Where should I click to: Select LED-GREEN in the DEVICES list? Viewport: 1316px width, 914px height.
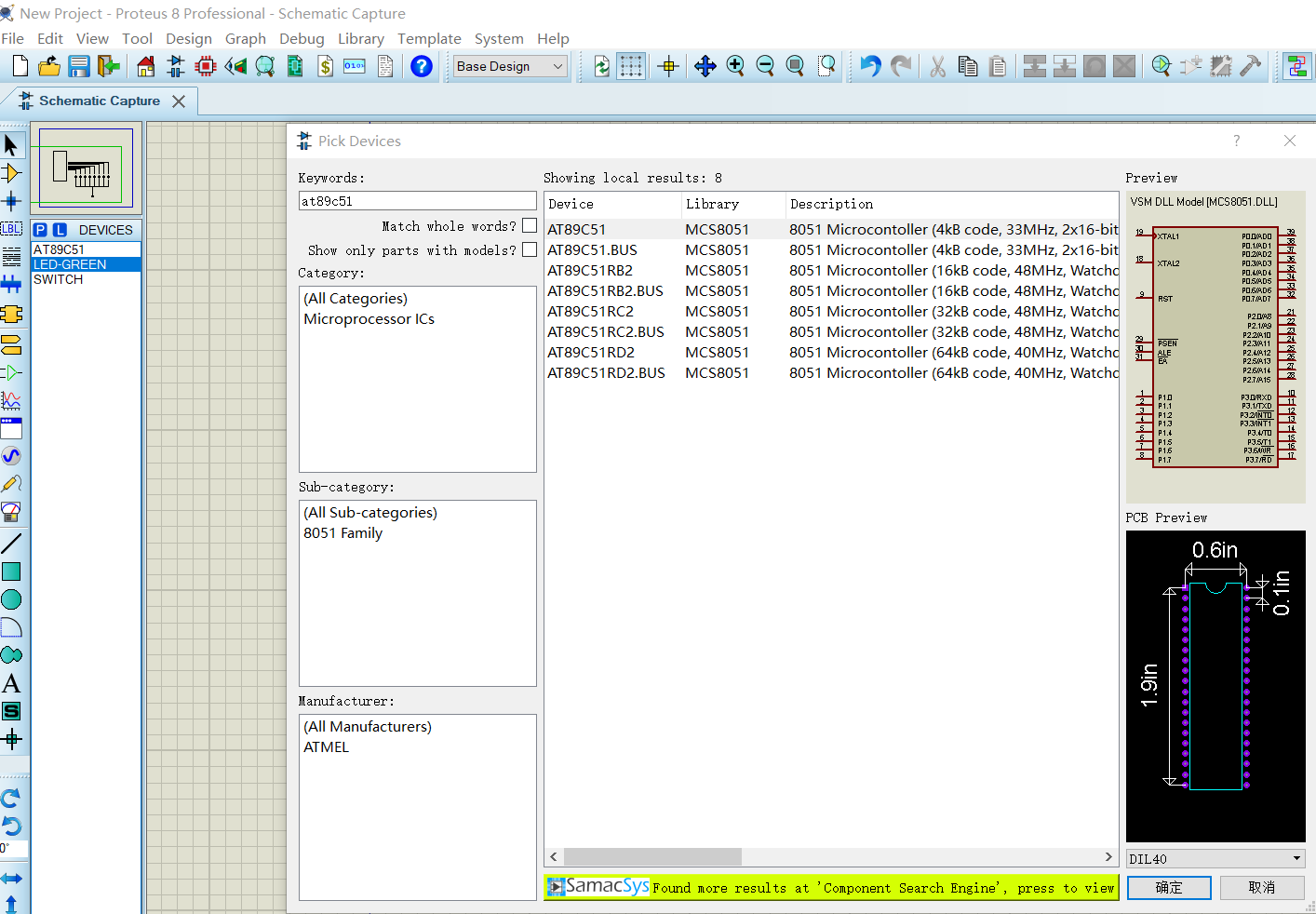point(86,264)
